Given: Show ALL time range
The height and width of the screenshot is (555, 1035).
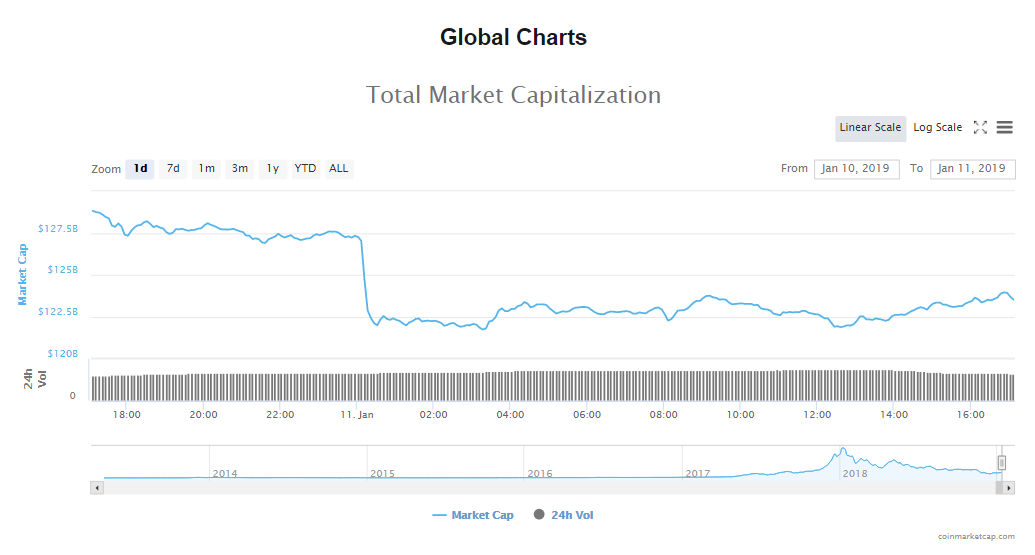Looking at the screenshot, I should click(x=339, y=169).
